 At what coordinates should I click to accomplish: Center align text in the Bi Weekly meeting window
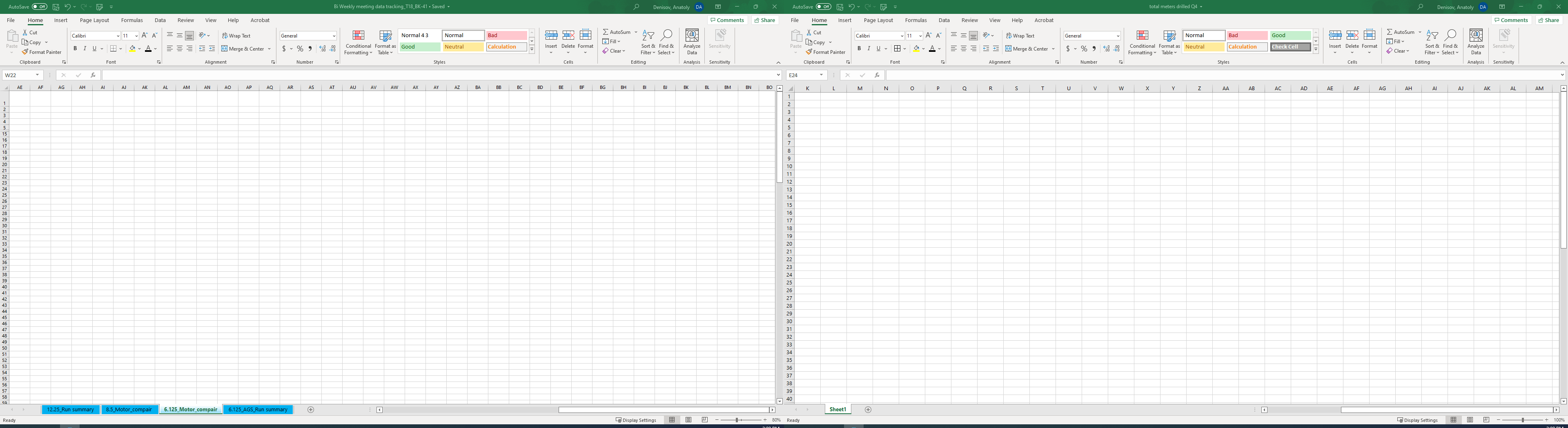(x=180, y=49)
